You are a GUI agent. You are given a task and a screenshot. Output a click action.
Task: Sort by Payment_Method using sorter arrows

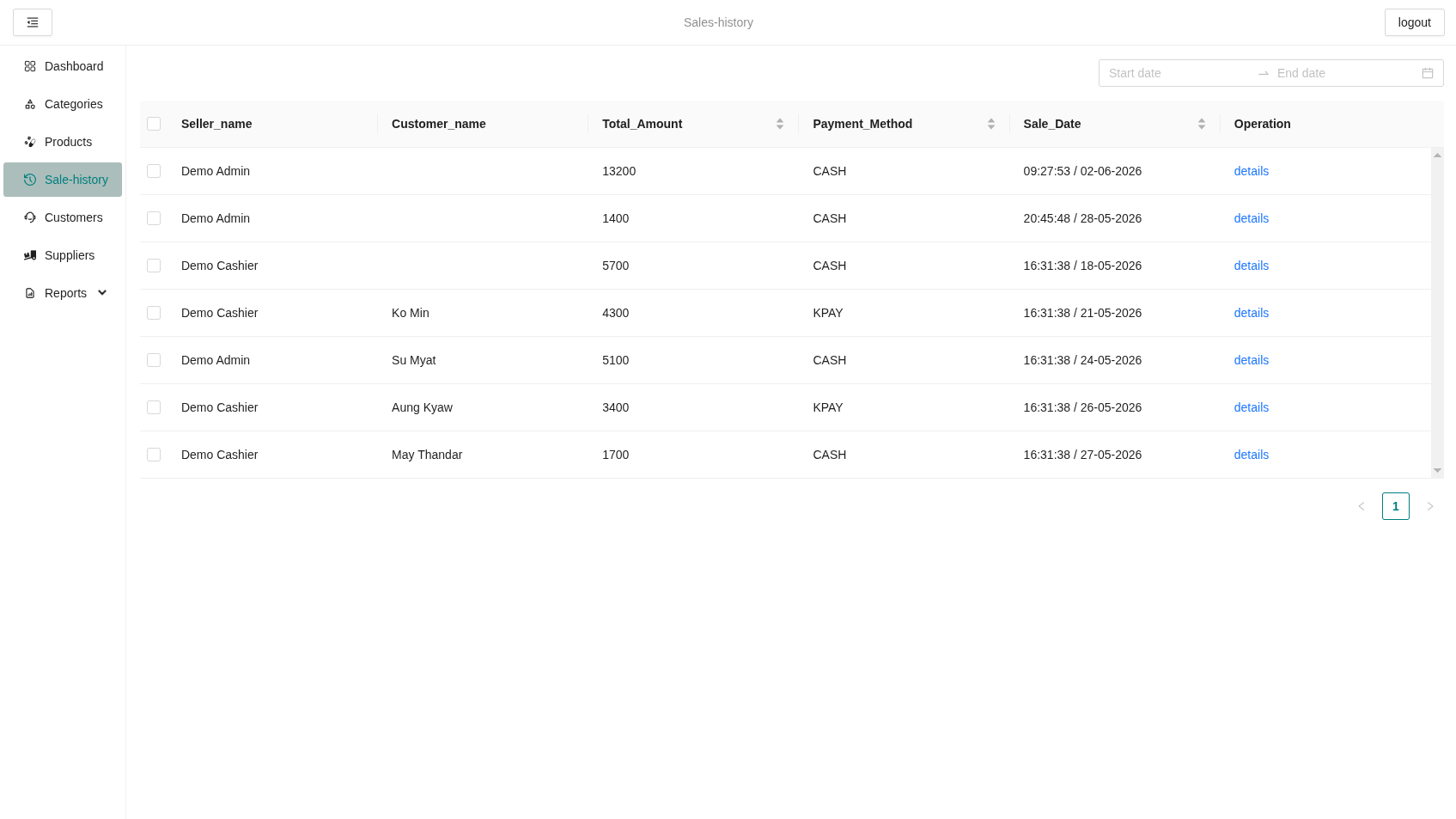point(991,124)
